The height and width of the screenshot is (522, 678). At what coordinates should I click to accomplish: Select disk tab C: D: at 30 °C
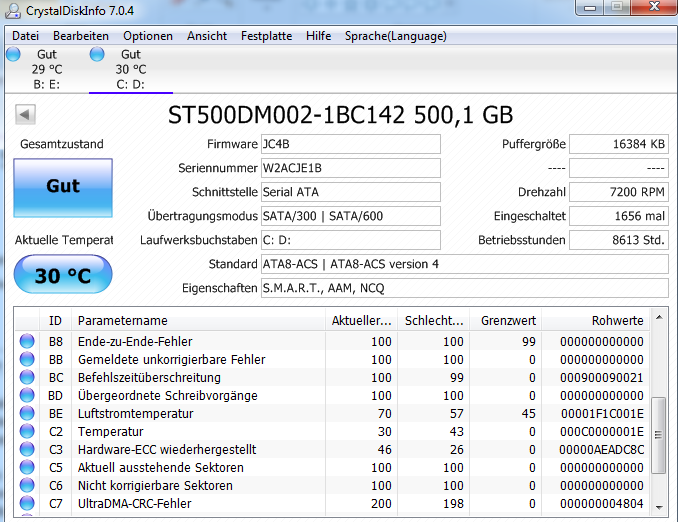tap(131, 69)
